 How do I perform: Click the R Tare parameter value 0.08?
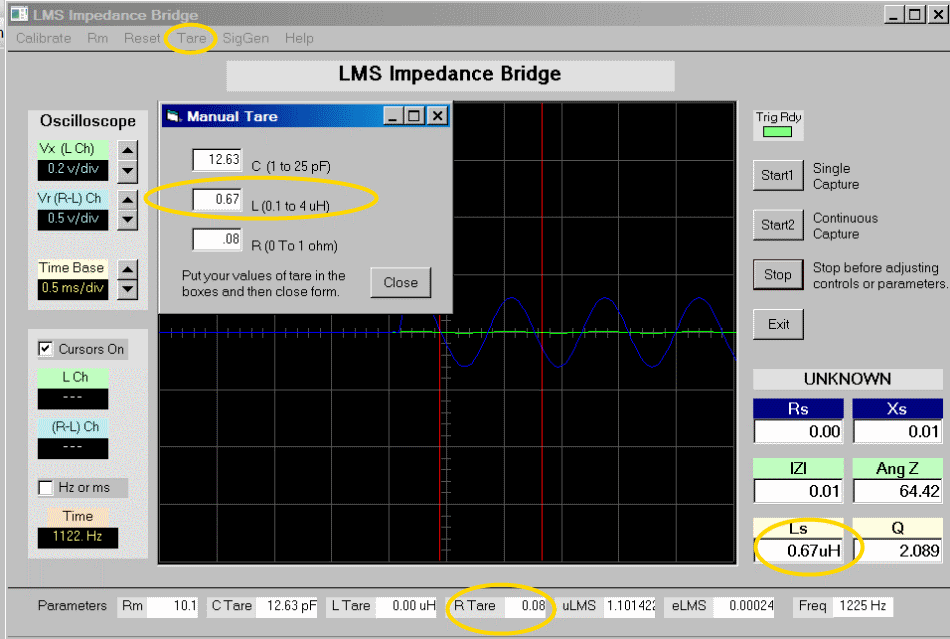[525, 606]
